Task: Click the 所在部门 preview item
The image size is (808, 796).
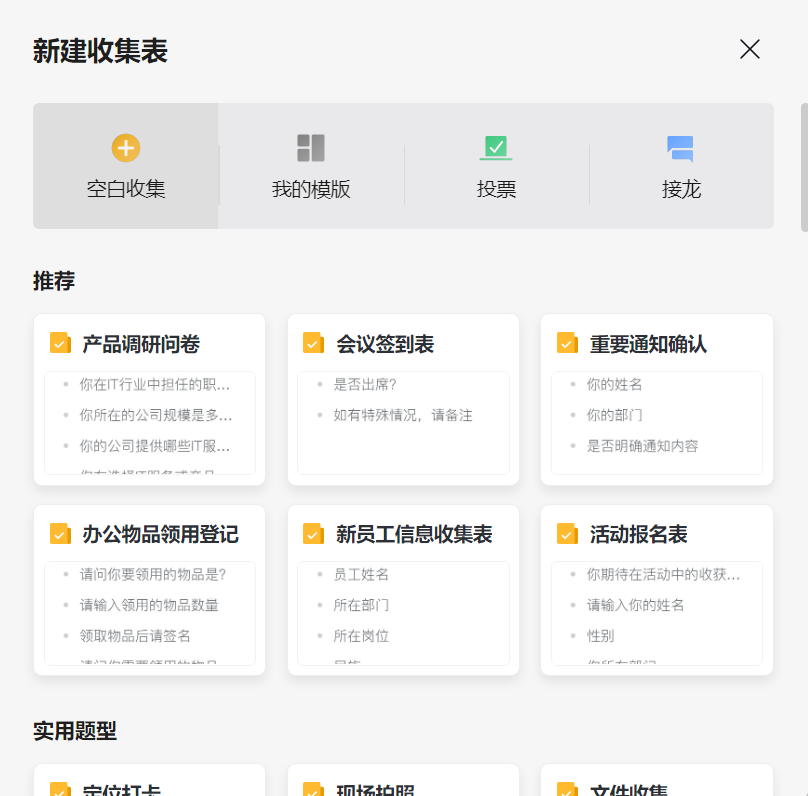Action: (x=361, y=605)
